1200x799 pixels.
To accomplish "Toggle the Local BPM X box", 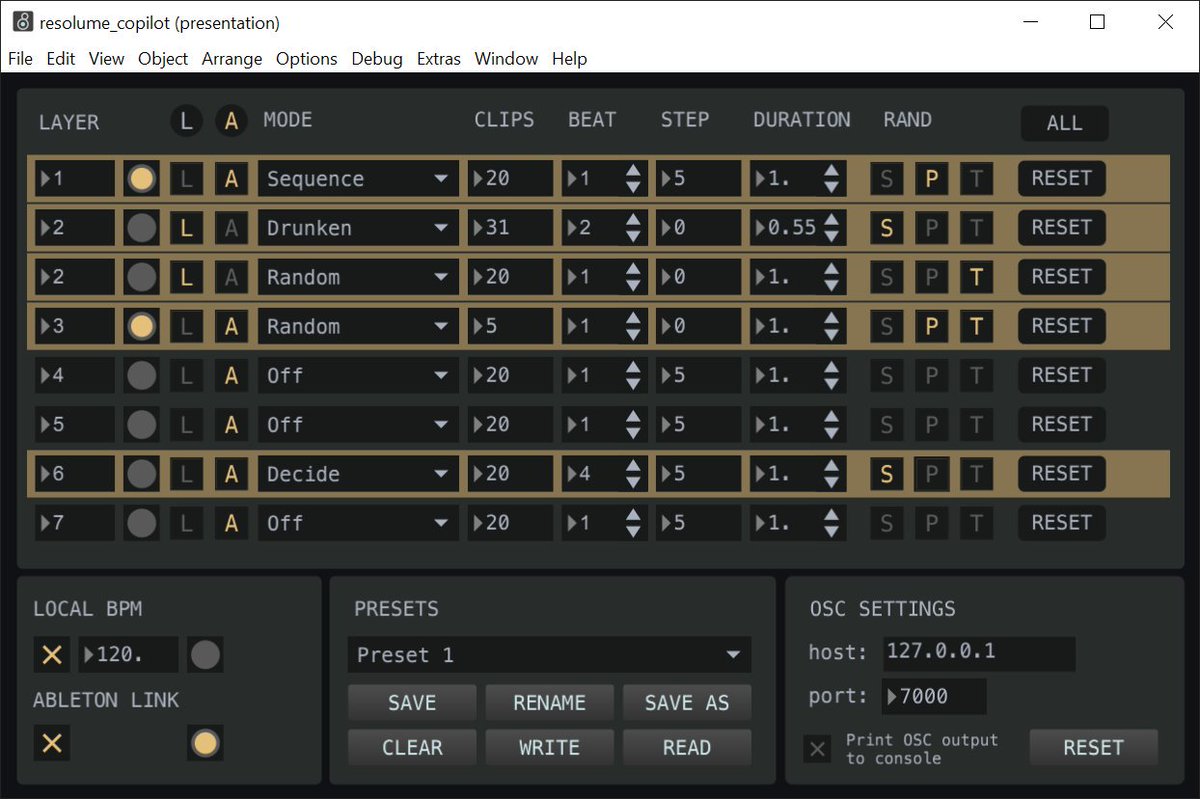I will pos(52,655).
